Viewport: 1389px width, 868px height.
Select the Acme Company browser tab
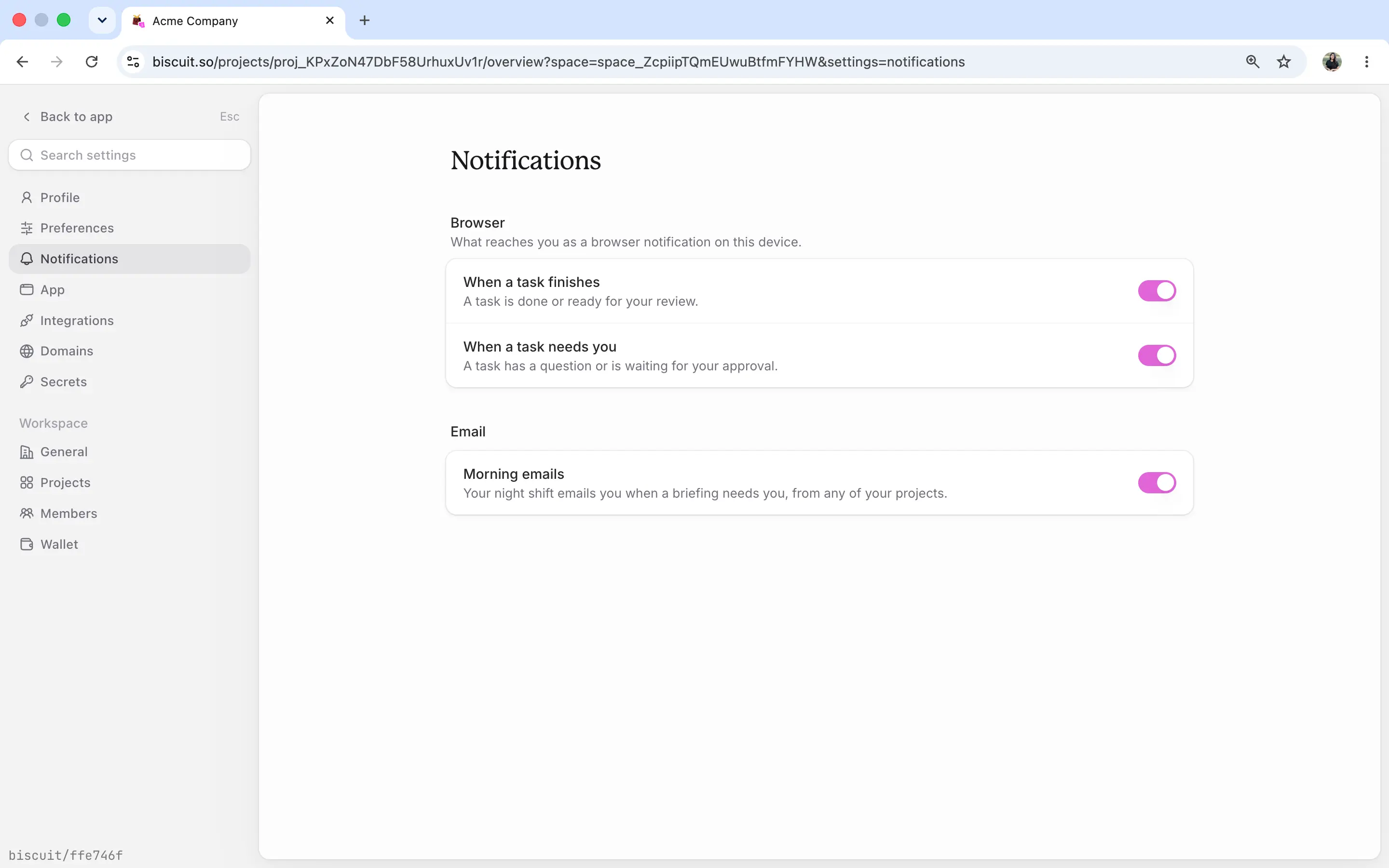(233, 21)
